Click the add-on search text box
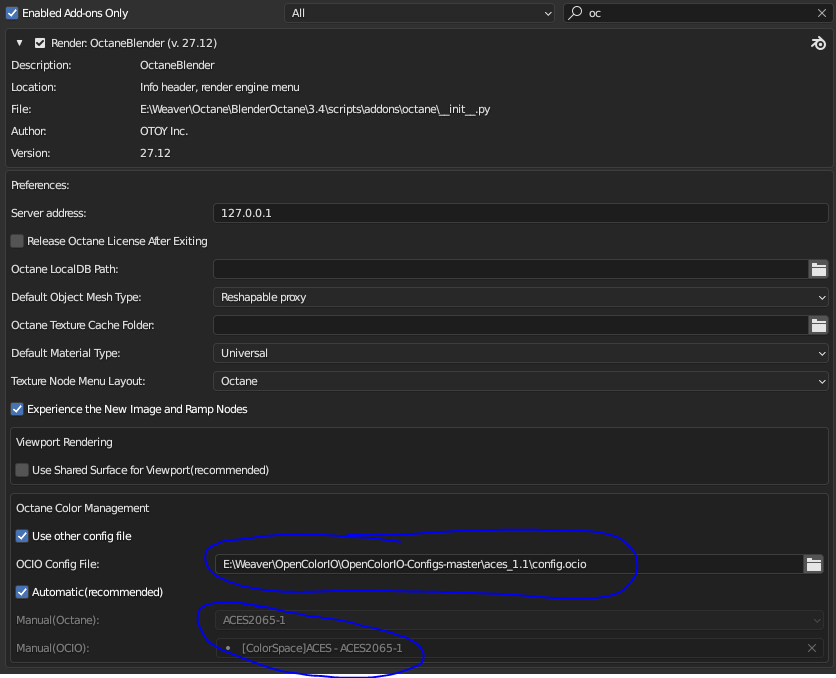Screen dimensions: 836x678 tap(696, 13)
